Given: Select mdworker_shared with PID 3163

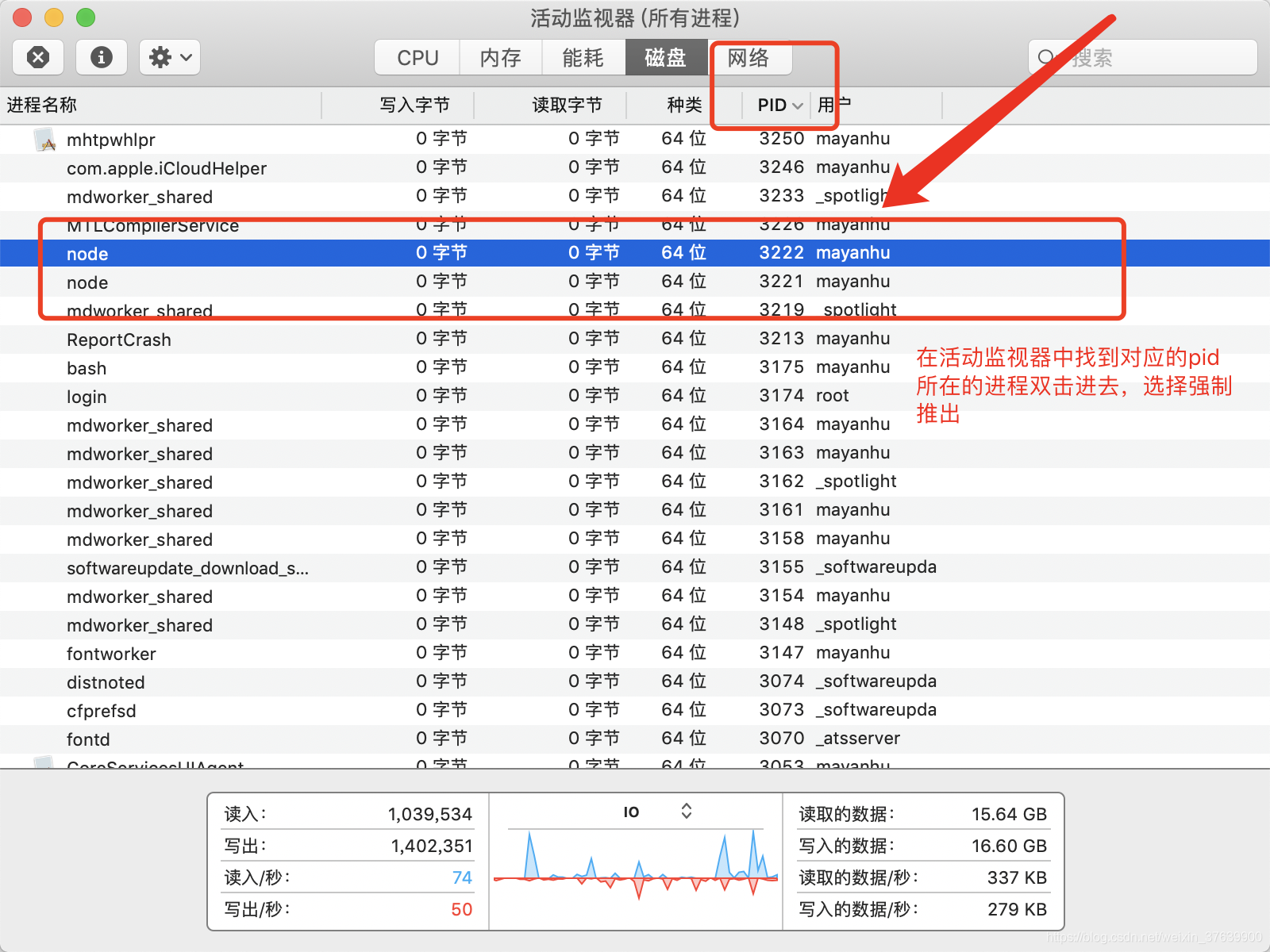Looking at the screenshot, I should click(x=635, y=453).
